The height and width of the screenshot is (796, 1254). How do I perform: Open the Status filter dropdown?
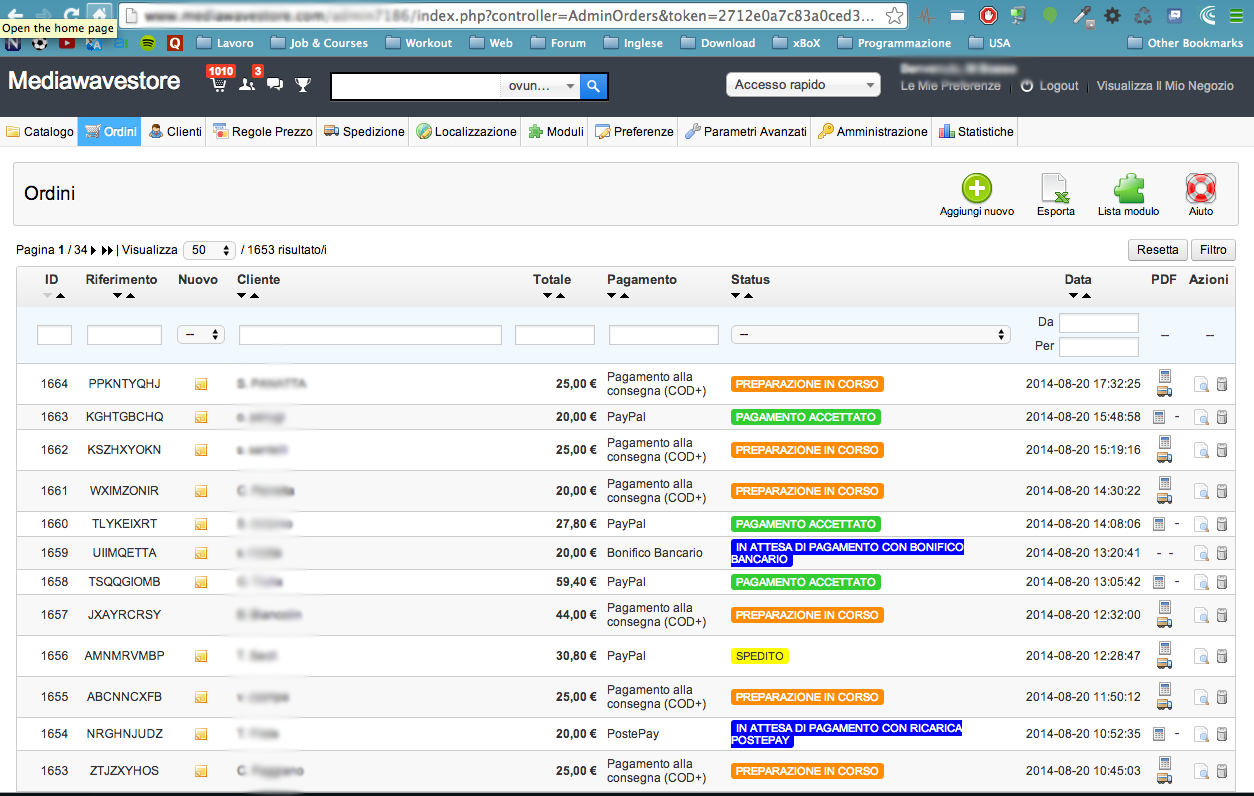pyautogui.click(x=870, y=335)
